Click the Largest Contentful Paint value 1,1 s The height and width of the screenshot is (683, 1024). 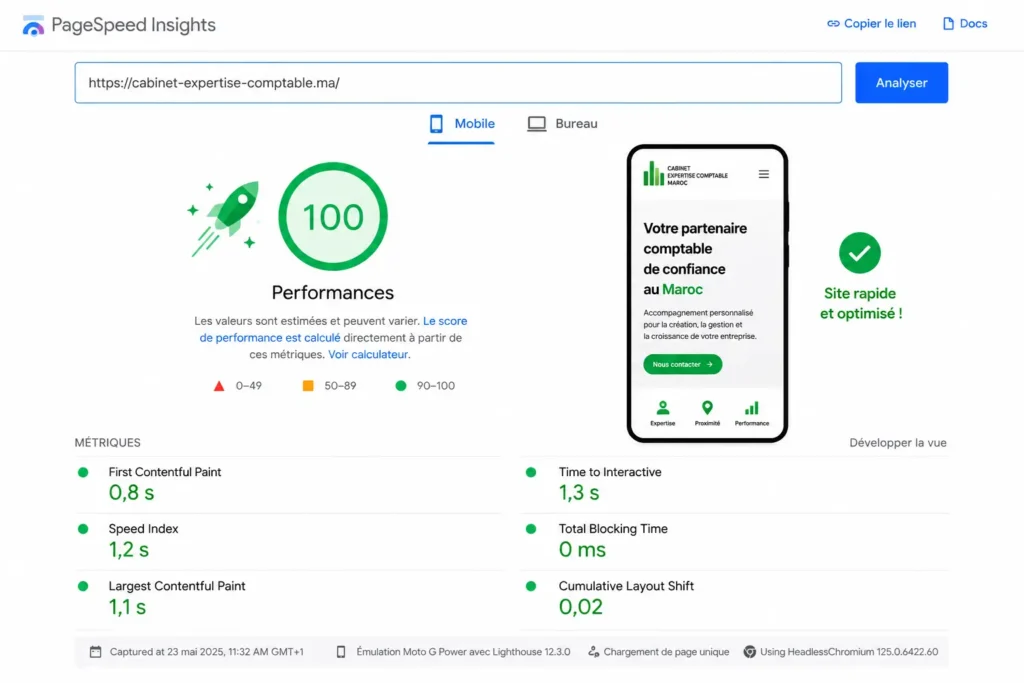(127, 607)
